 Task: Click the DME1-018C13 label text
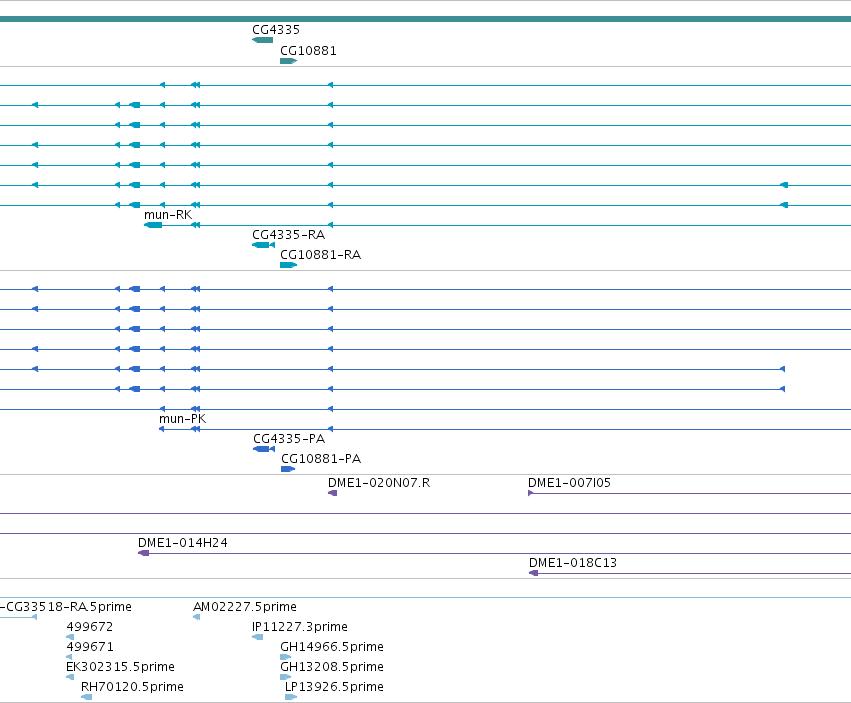[x=573, y=563]
